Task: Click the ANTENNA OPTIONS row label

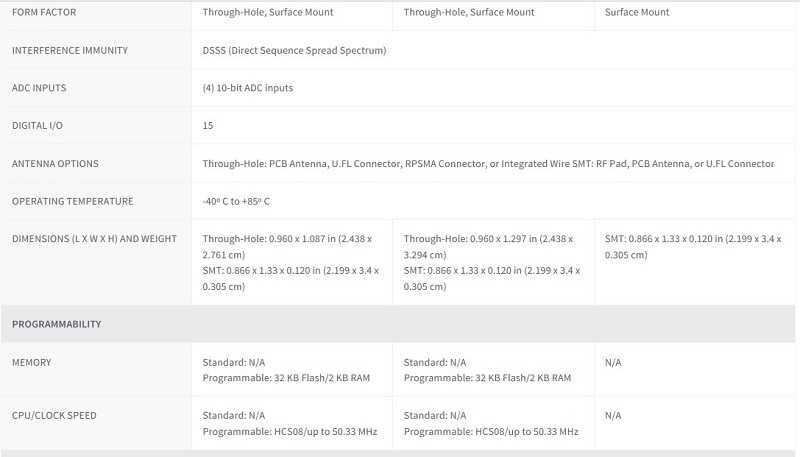Action: [x=55, y=163]
